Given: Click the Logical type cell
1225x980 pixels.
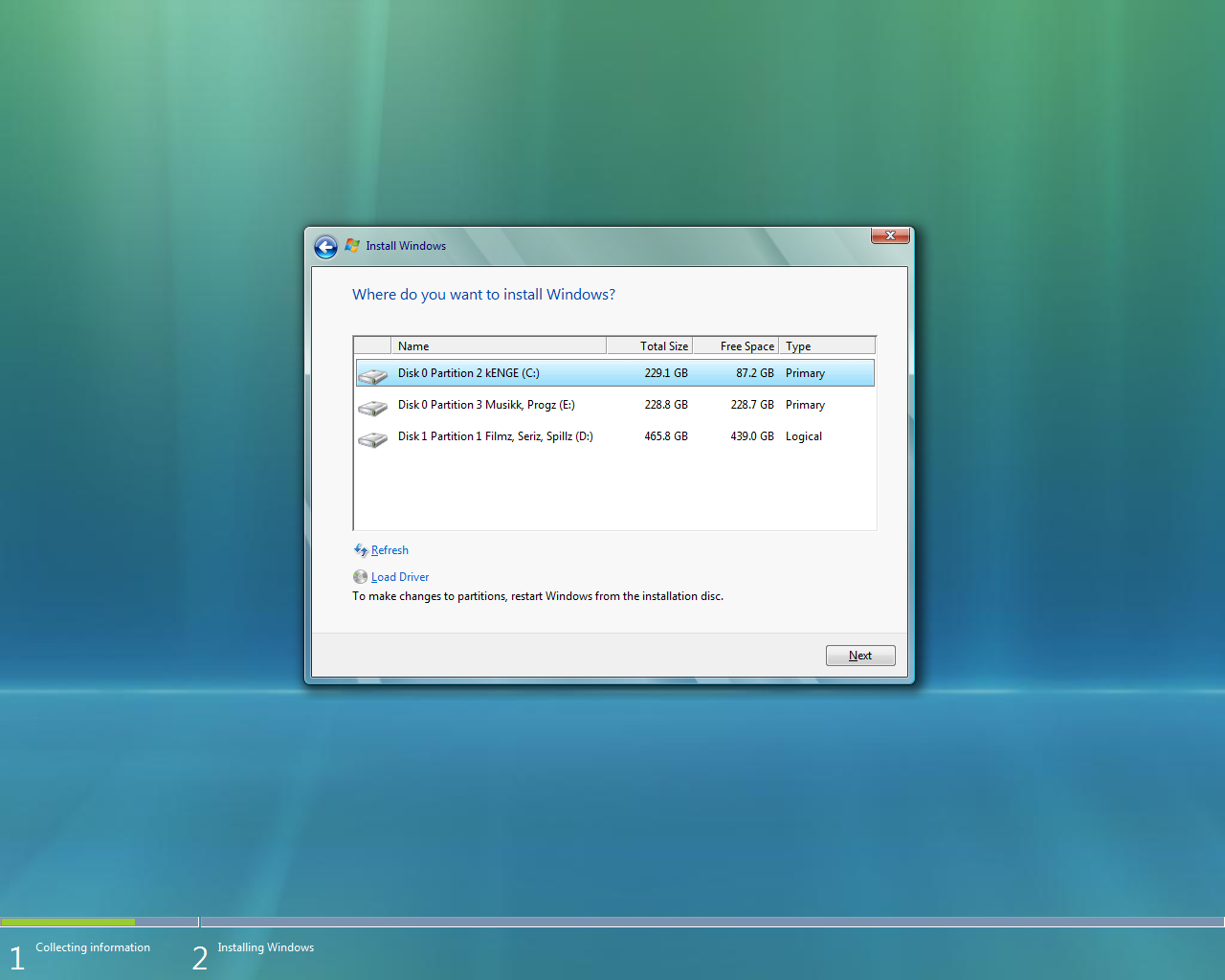Looking at the screenshot, I should coord(804,436).
